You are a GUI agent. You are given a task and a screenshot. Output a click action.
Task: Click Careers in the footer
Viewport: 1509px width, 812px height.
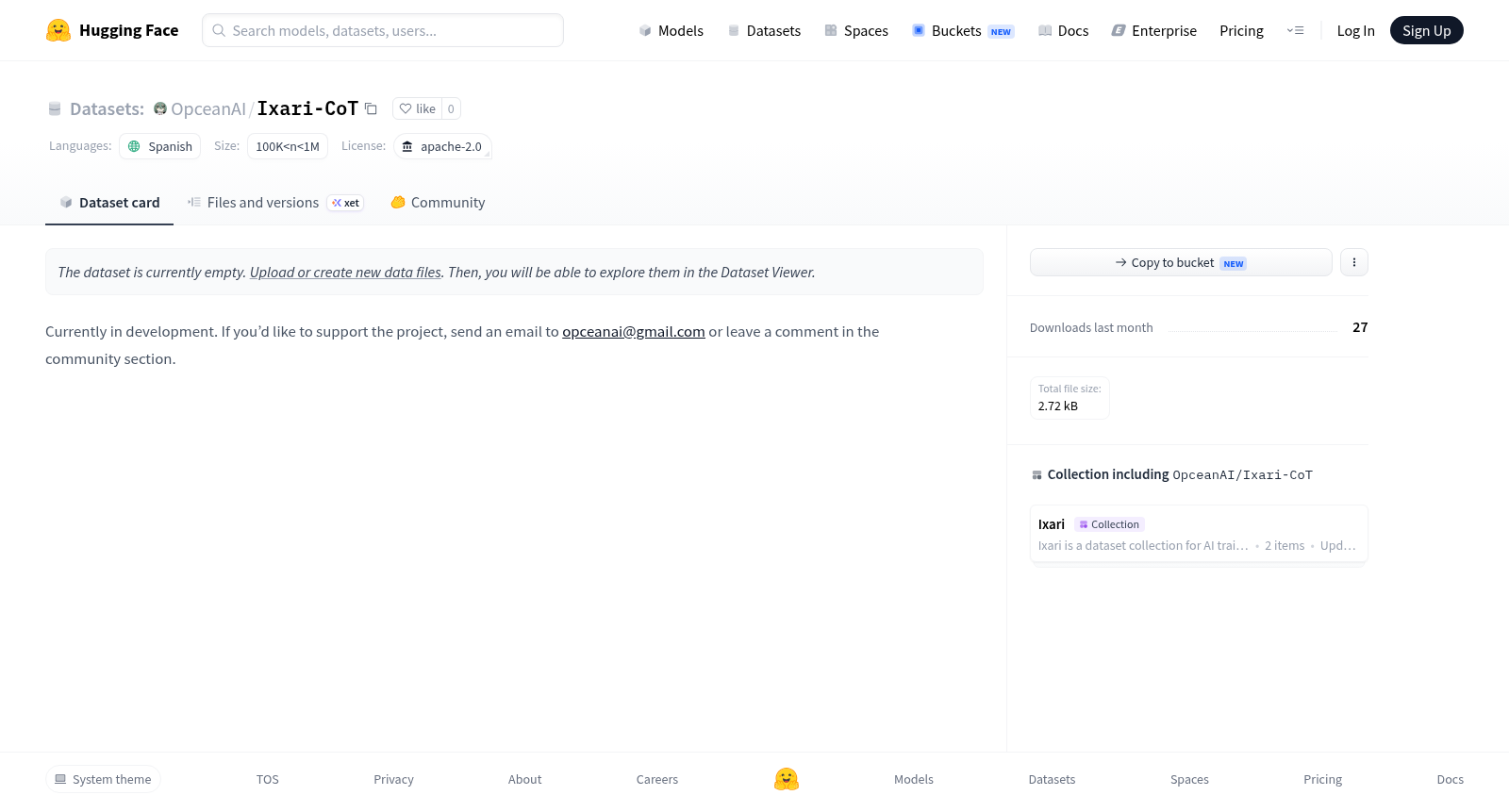pos(657,779)
